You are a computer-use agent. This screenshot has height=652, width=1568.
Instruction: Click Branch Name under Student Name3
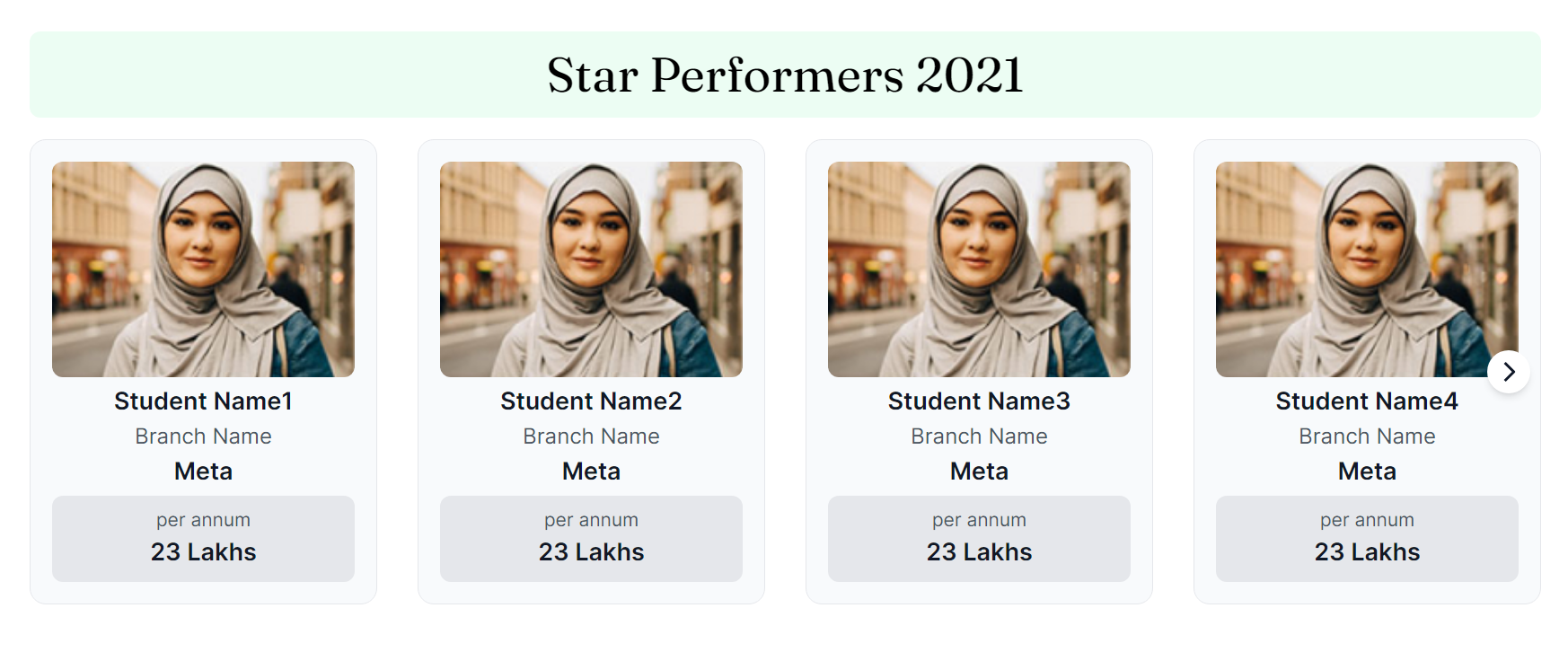(x=979, y=436)
